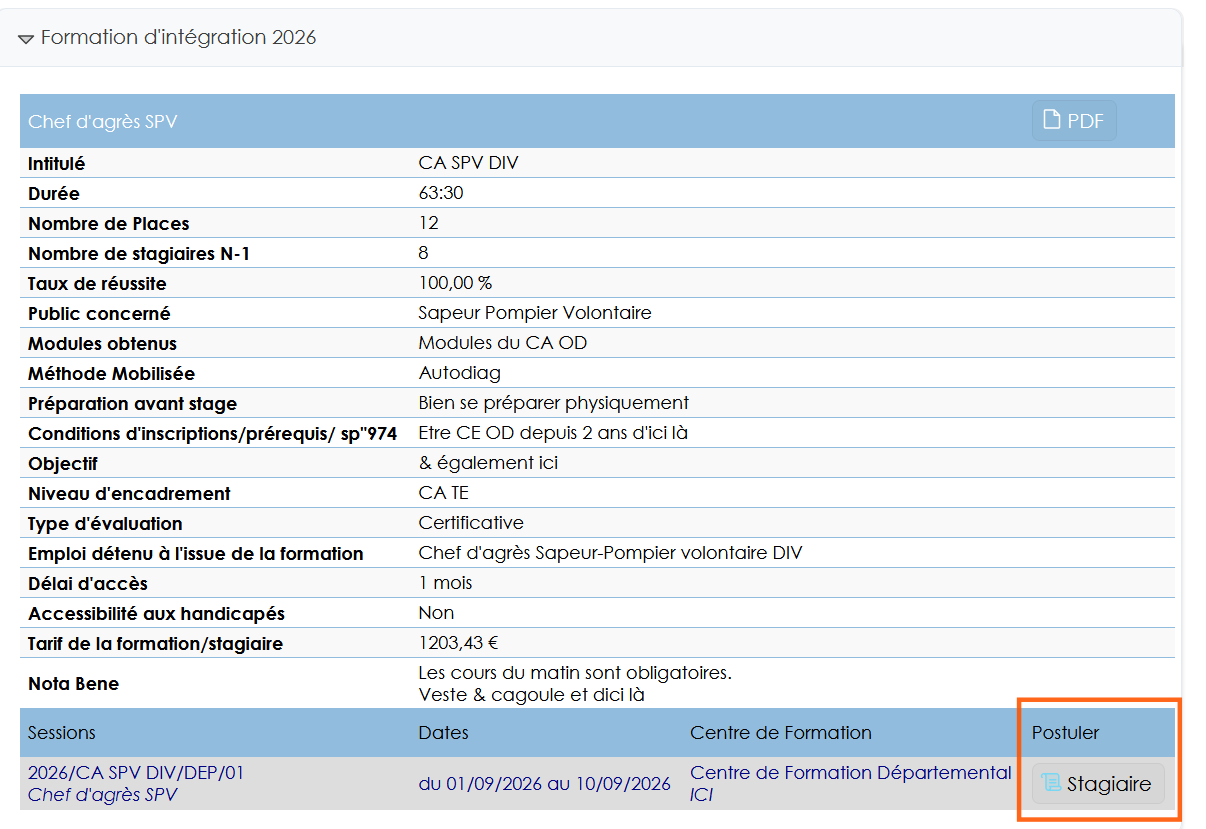The image size is (1206, 829).
Task: Select the Intitulé value CA SPV DIV
Action: pyautogui.click(x=468, y=163)
